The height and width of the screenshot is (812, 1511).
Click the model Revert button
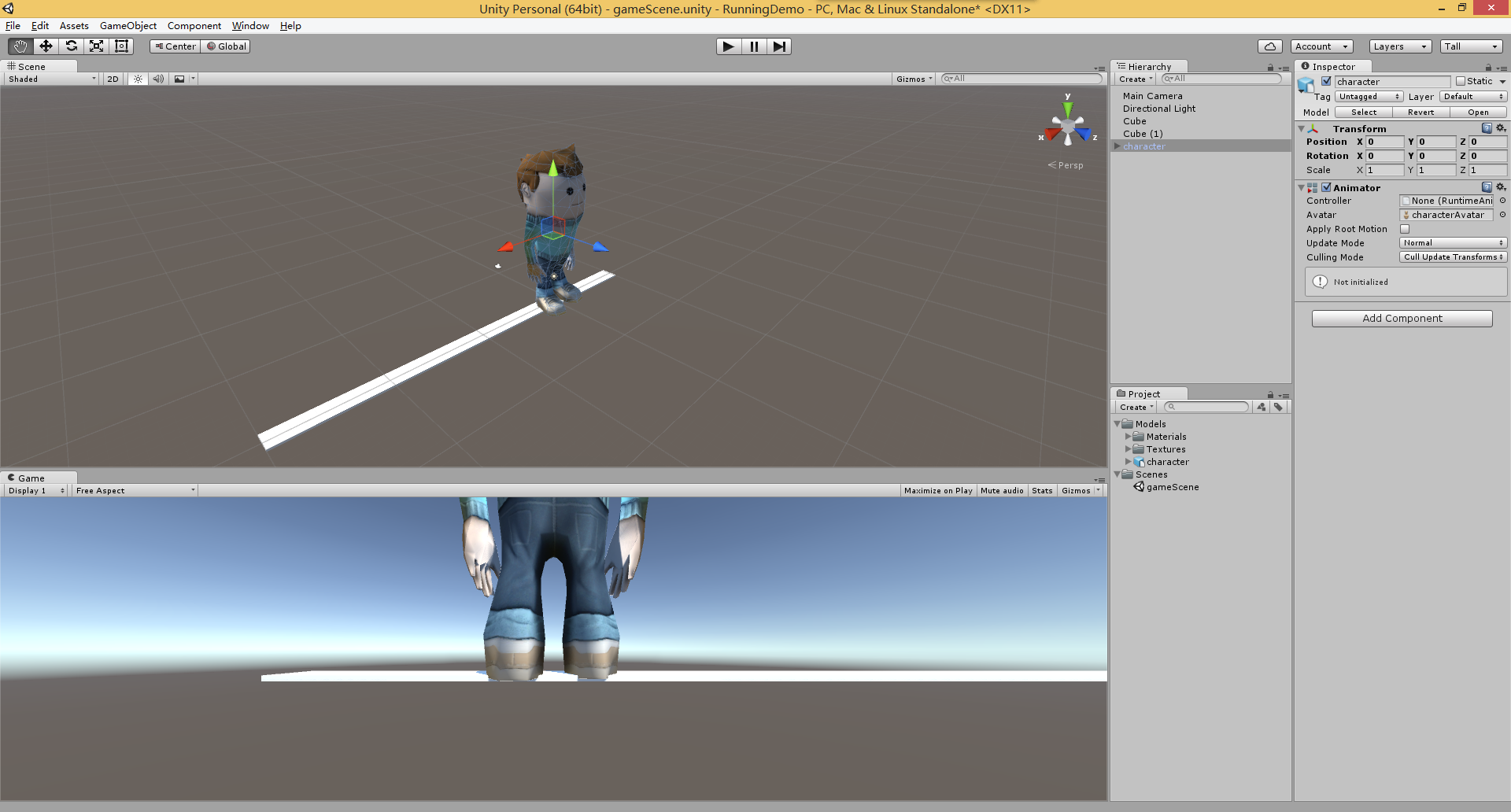click(x=1421, y=113)
